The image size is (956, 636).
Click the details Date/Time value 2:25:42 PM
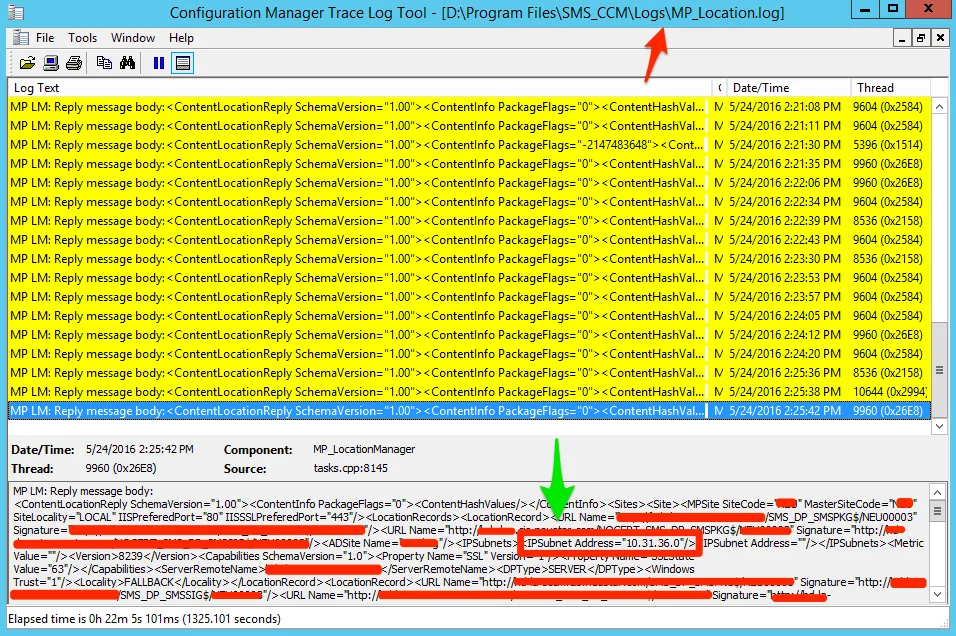(x=140, y=449)
